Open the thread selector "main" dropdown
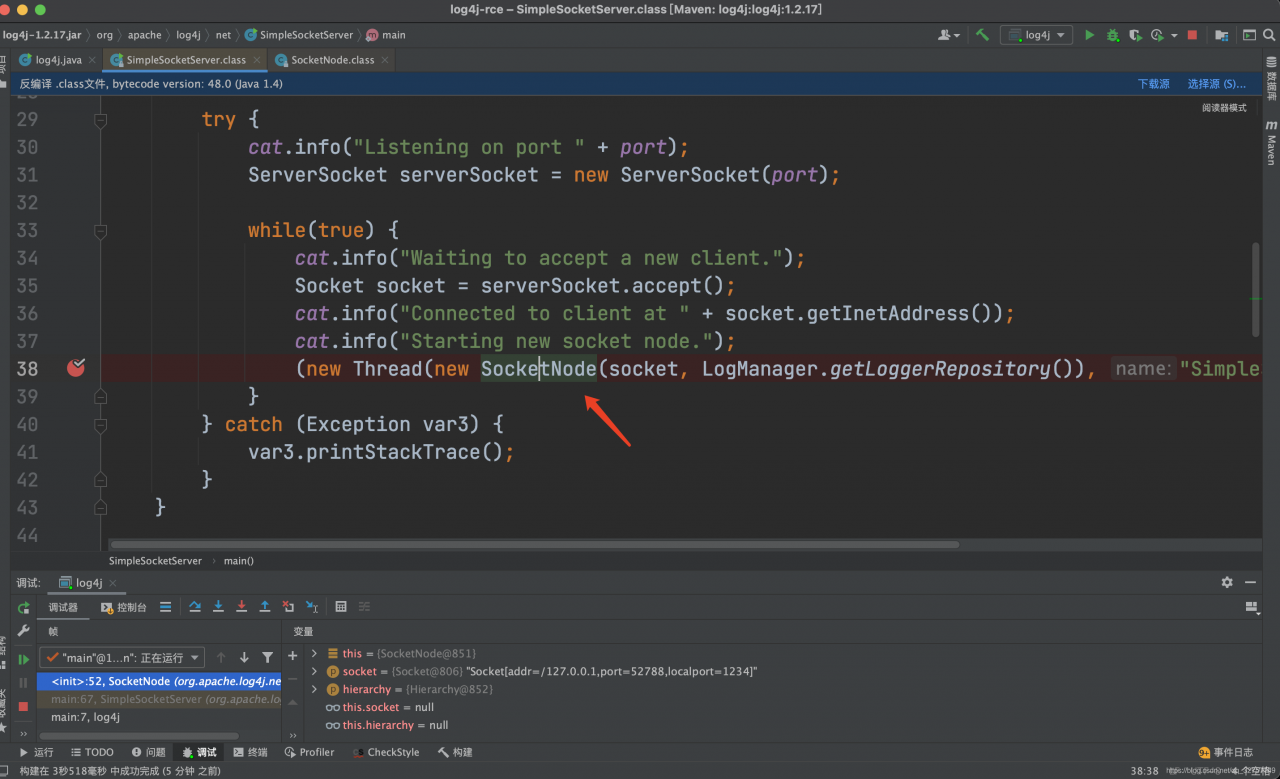The height and width of the screenshot is (779, 1280). click(122, 657)
